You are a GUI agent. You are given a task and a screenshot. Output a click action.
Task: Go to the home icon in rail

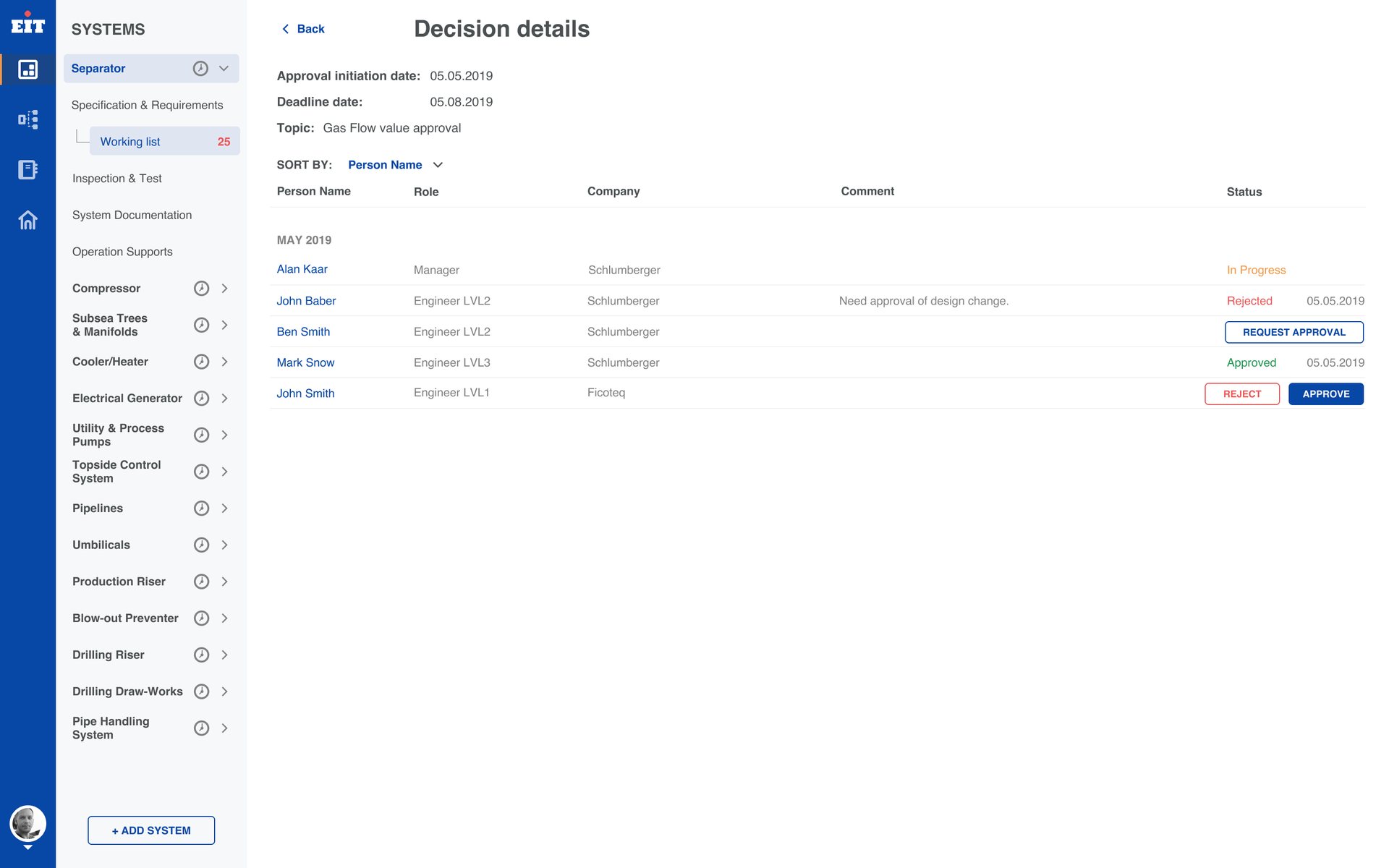tap(27, 220)
